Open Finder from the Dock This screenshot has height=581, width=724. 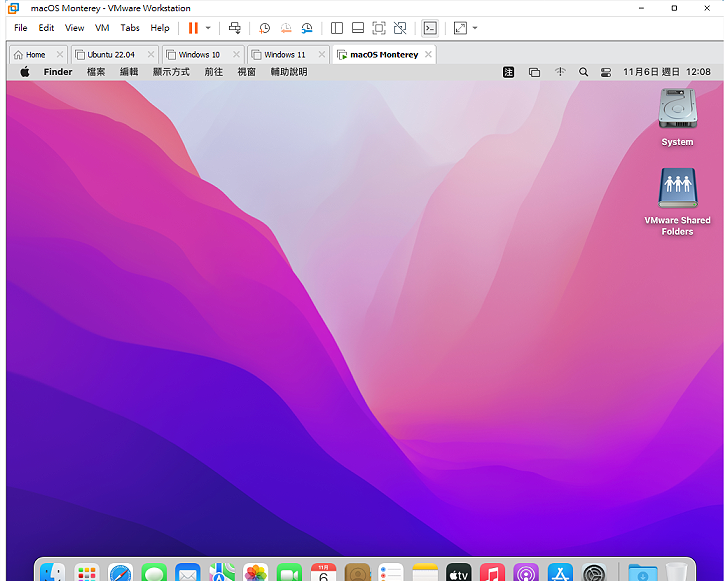tap(52, 572)
